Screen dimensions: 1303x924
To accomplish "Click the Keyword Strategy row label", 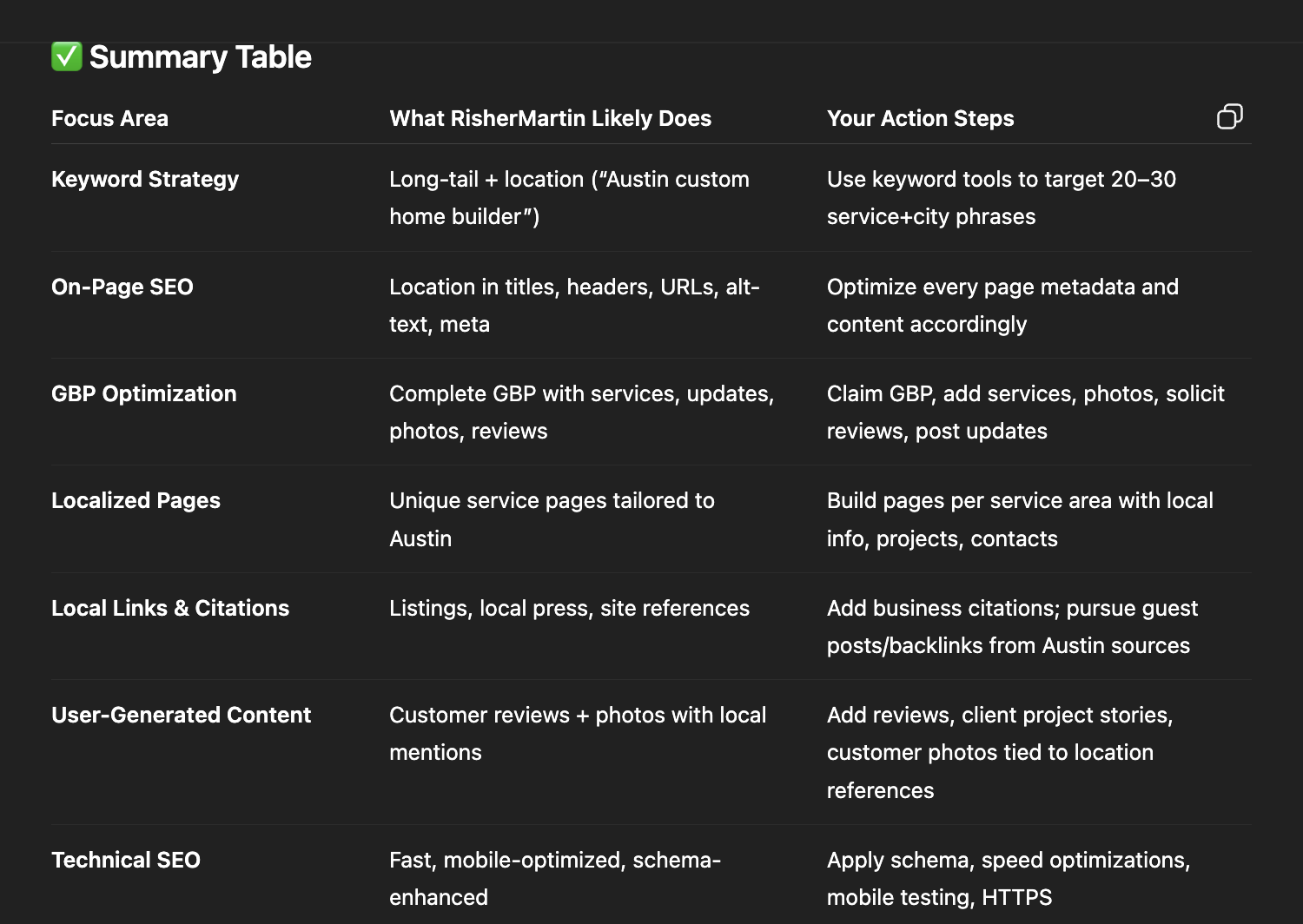I will tap(145, 179).
